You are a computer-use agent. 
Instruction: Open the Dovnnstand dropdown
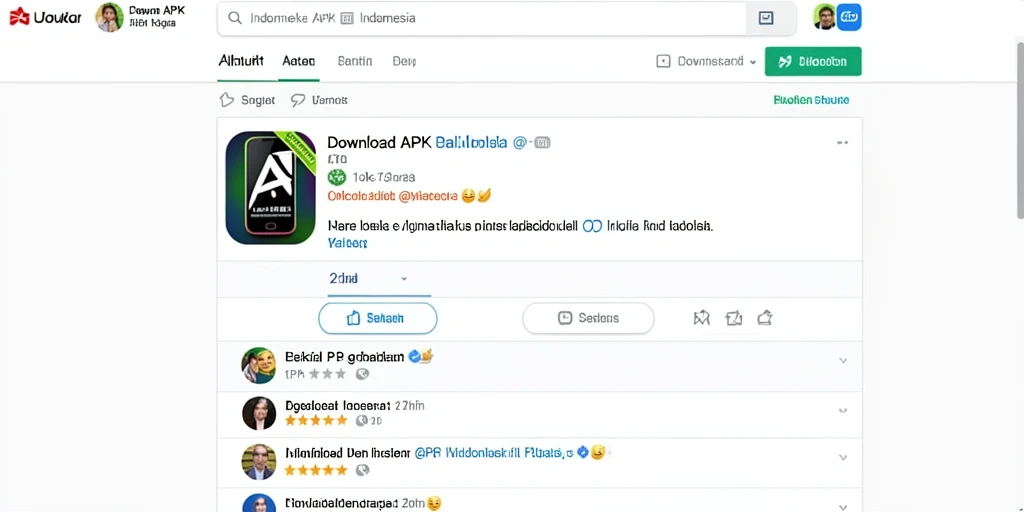(706, 61)
